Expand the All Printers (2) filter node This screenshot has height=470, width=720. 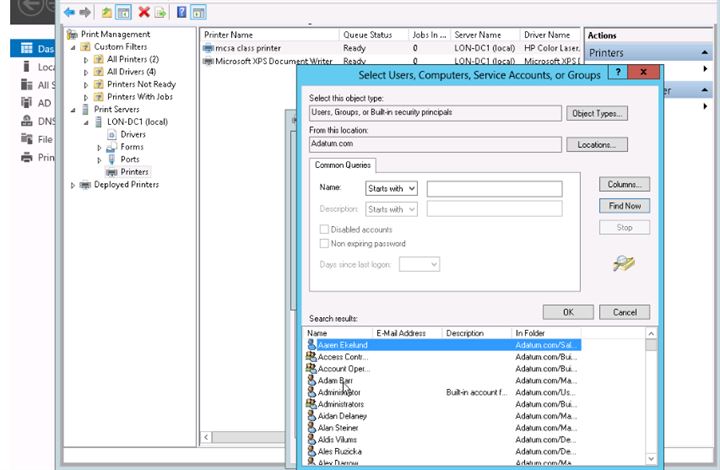pyautogui.click(x=86, y=60)
